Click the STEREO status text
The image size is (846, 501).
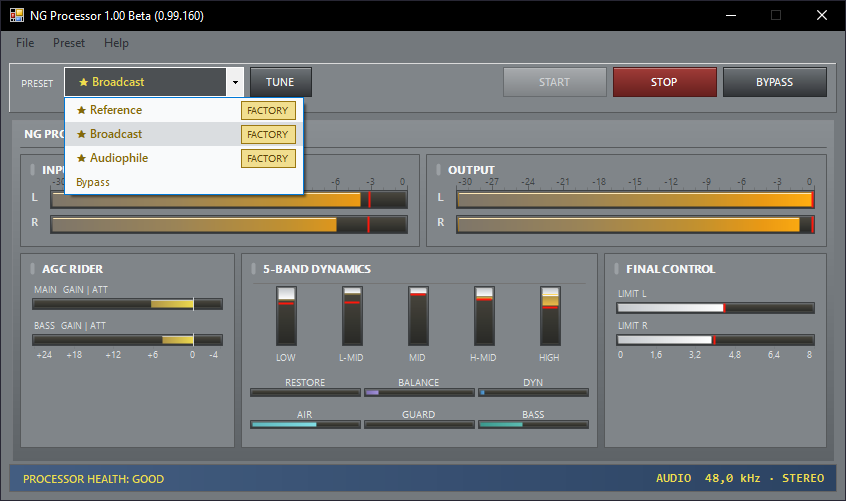pos(803,478)
